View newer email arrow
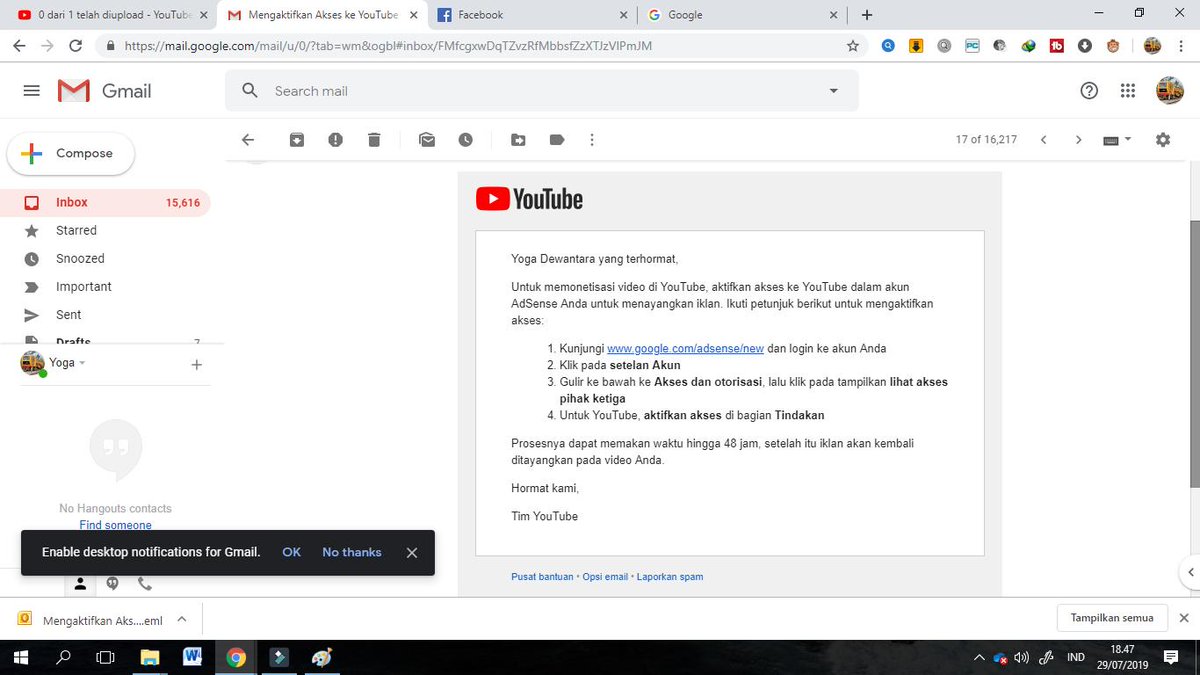1200x675 pixels. point(1043,140)
